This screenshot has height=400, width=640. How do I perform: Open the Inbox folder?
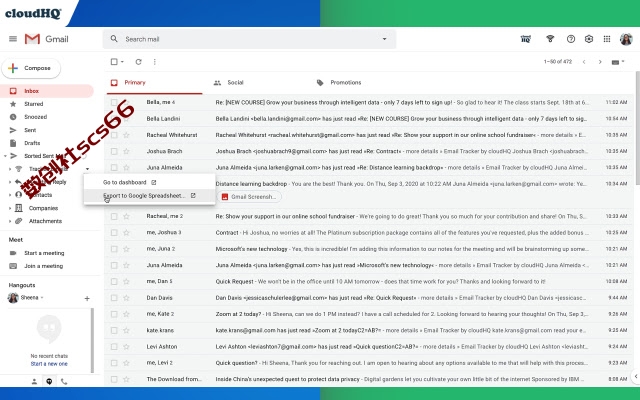click(31, 91)
